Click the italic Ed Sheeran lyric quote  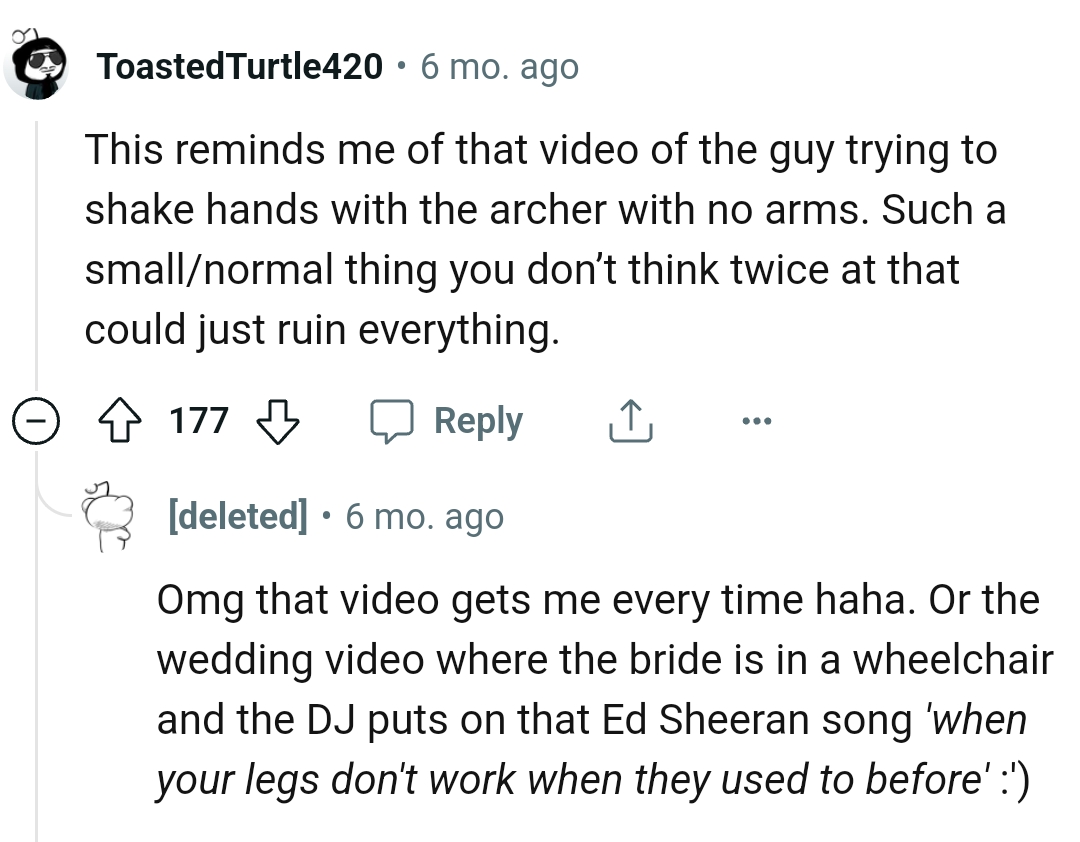coord(590,750)
